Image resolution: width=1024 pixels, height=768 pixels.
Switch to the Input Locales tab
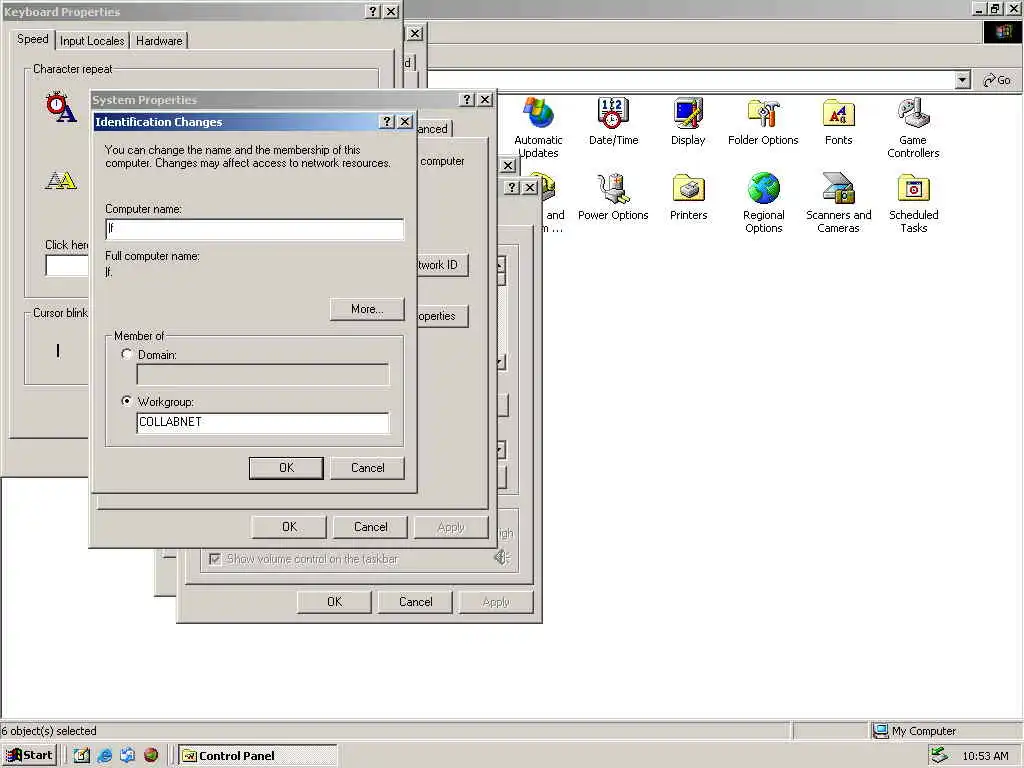(92, 40)
